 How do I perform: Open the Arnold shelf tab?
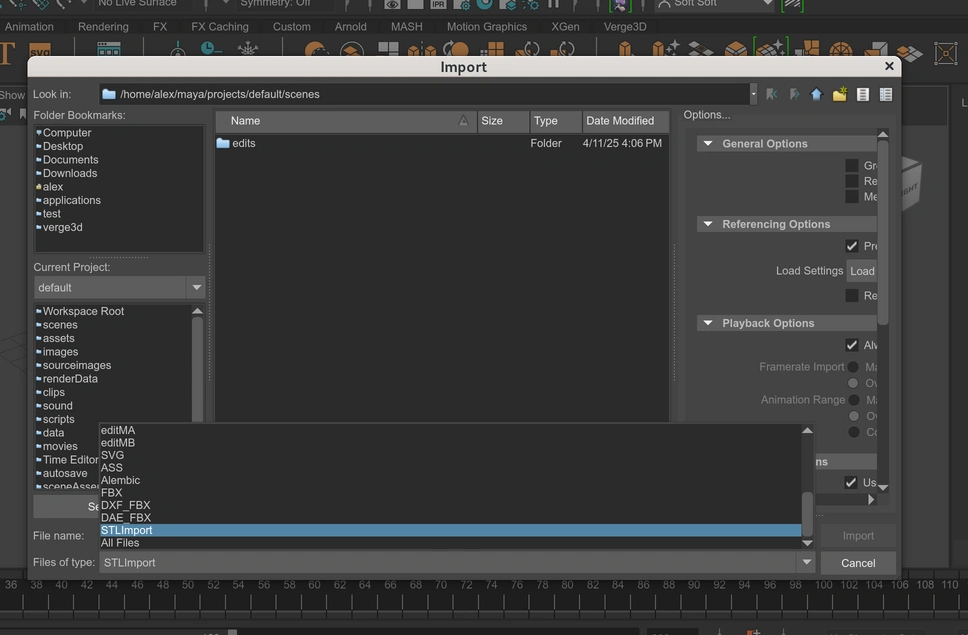350,27
